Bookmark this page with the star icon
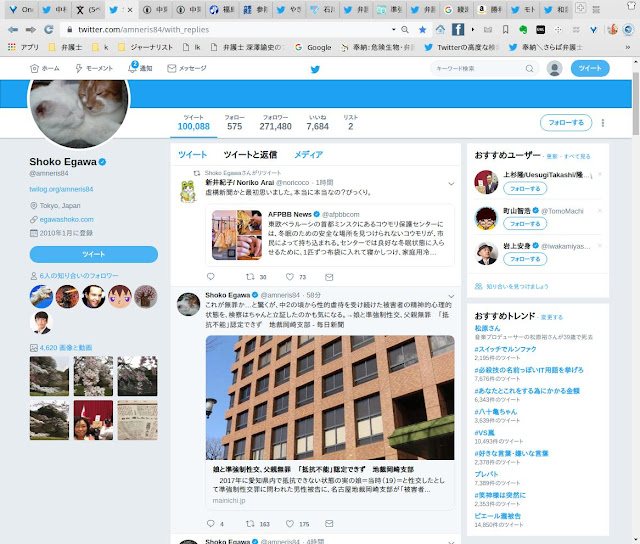Image resolution: width=640 pixels, height=544 pixels. [x=422, y=29]
